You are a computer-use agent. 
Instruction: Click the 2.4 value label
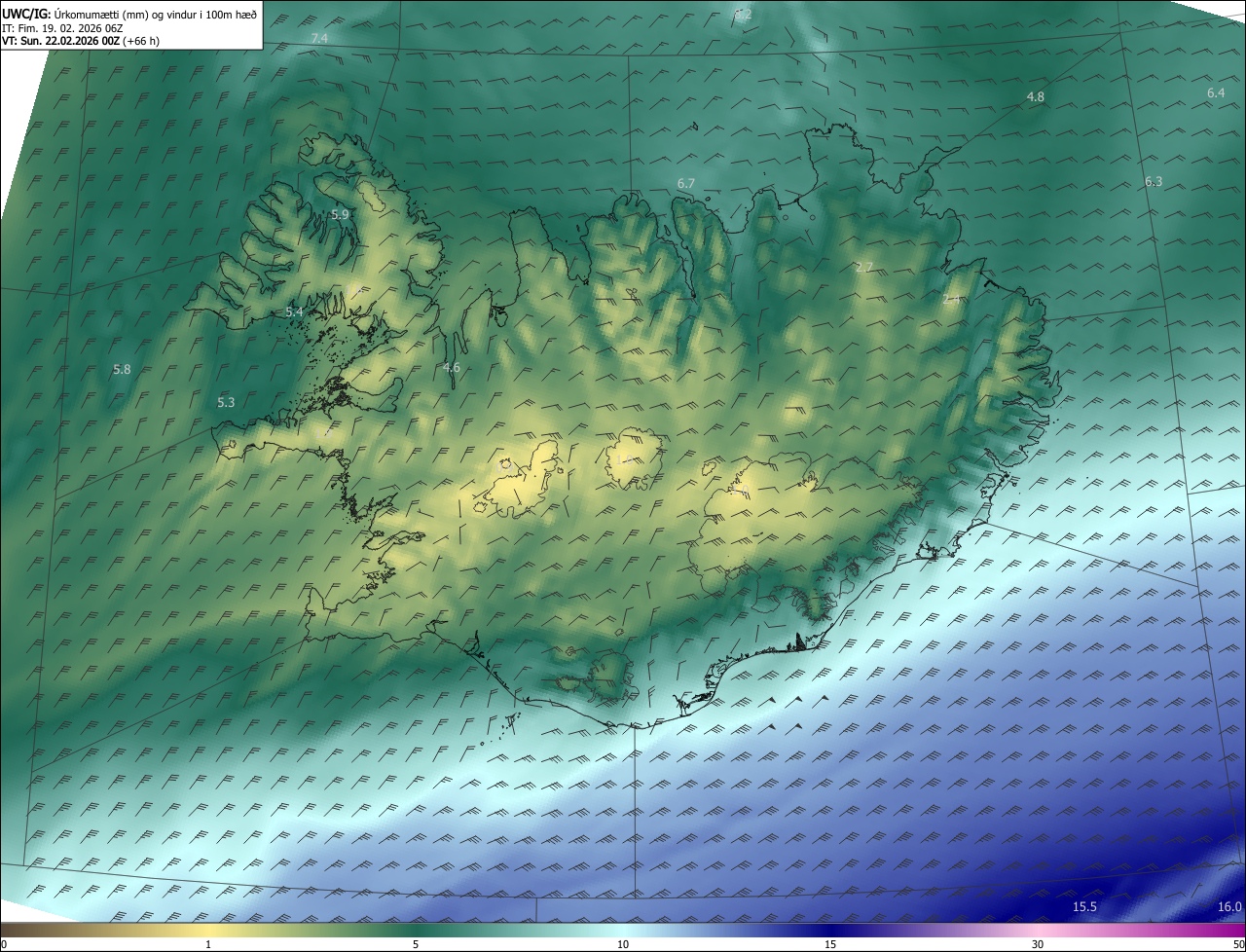[x=952, y=299]
